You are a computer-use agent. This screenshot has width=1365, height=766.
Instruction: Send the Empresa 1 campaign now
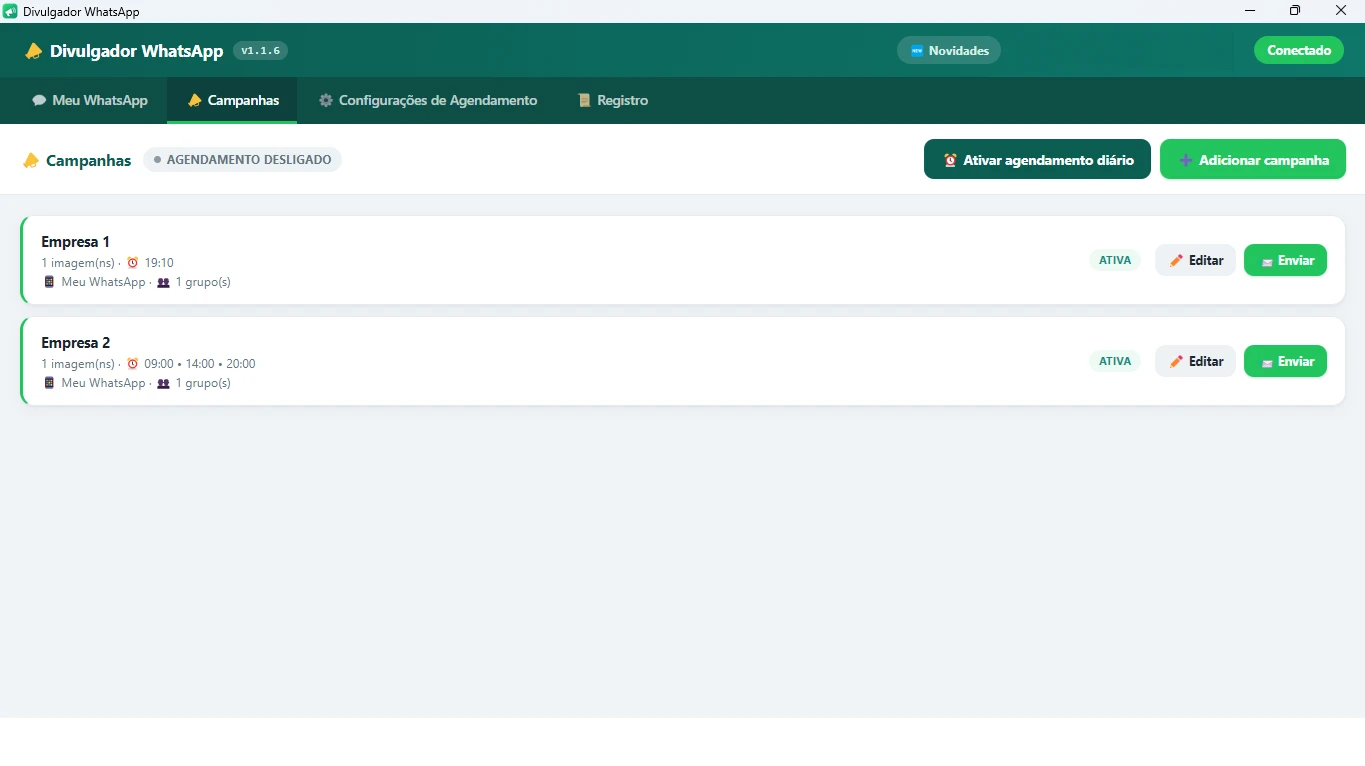[x=1285, y=260]
